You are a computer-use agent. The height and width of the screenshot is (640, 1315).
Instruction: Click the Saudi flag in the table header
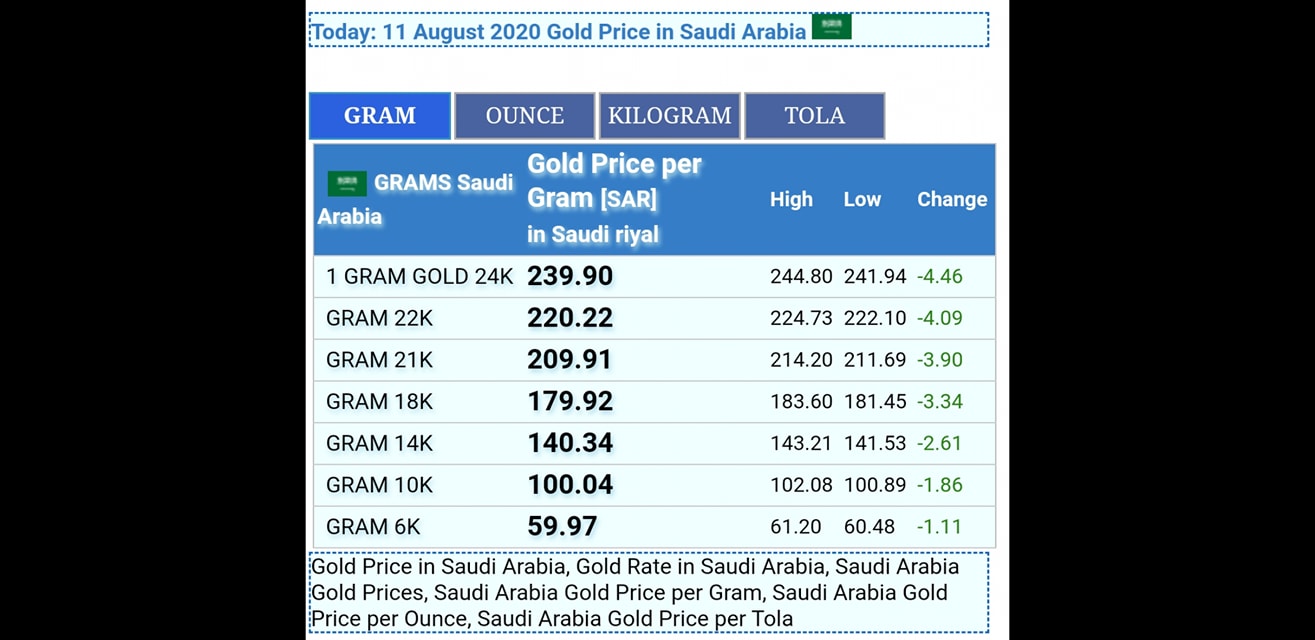point(347,183)
